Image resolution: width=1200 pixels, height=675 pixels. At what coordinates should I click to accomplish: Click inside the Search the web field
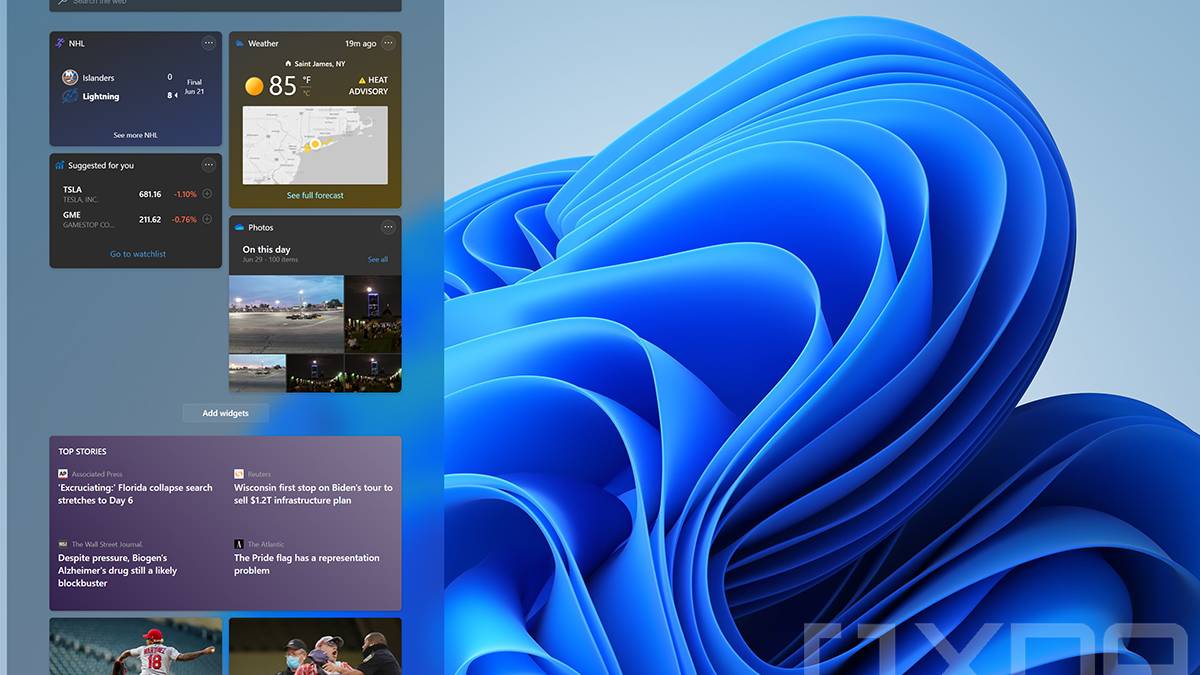click(x=225, y=4)
